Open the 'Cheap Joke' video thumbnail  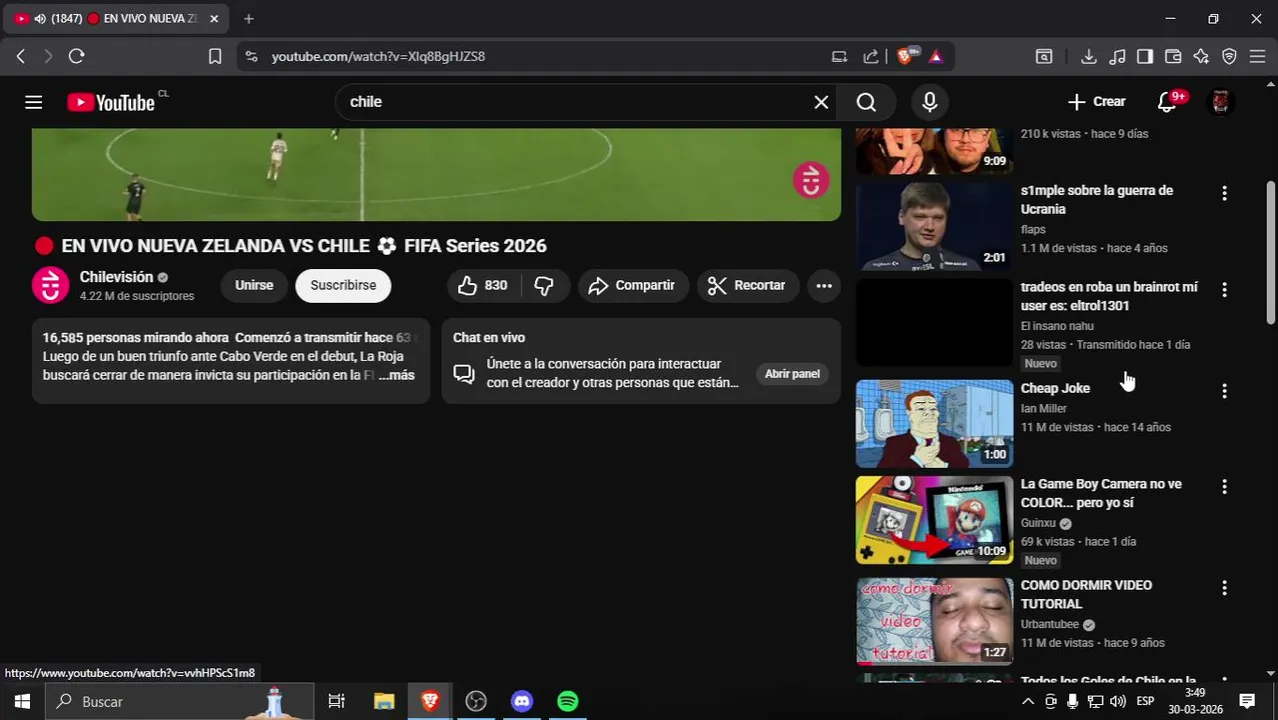click(x=934, y=424)
